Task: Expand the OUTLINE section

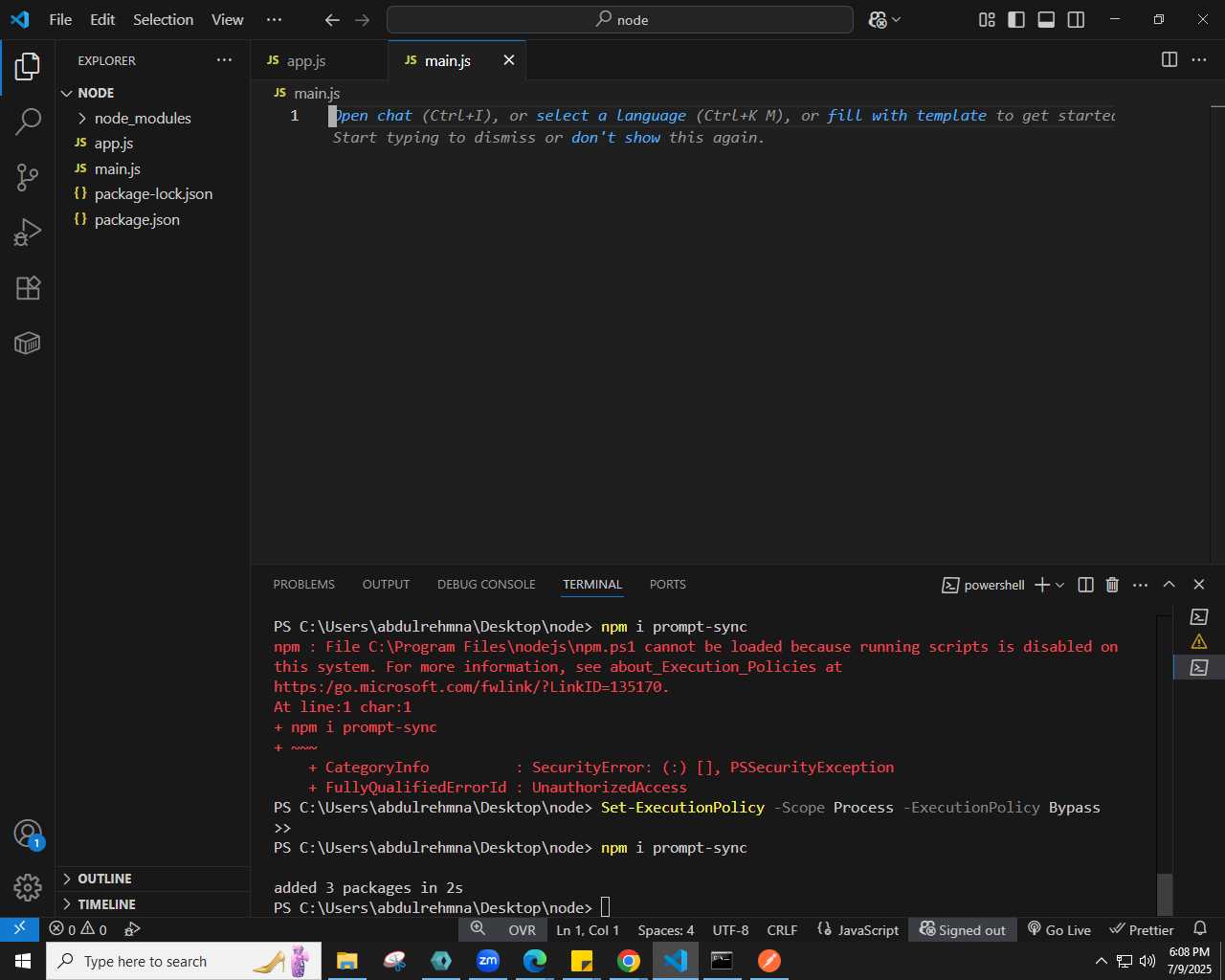Action: [153, 879]
